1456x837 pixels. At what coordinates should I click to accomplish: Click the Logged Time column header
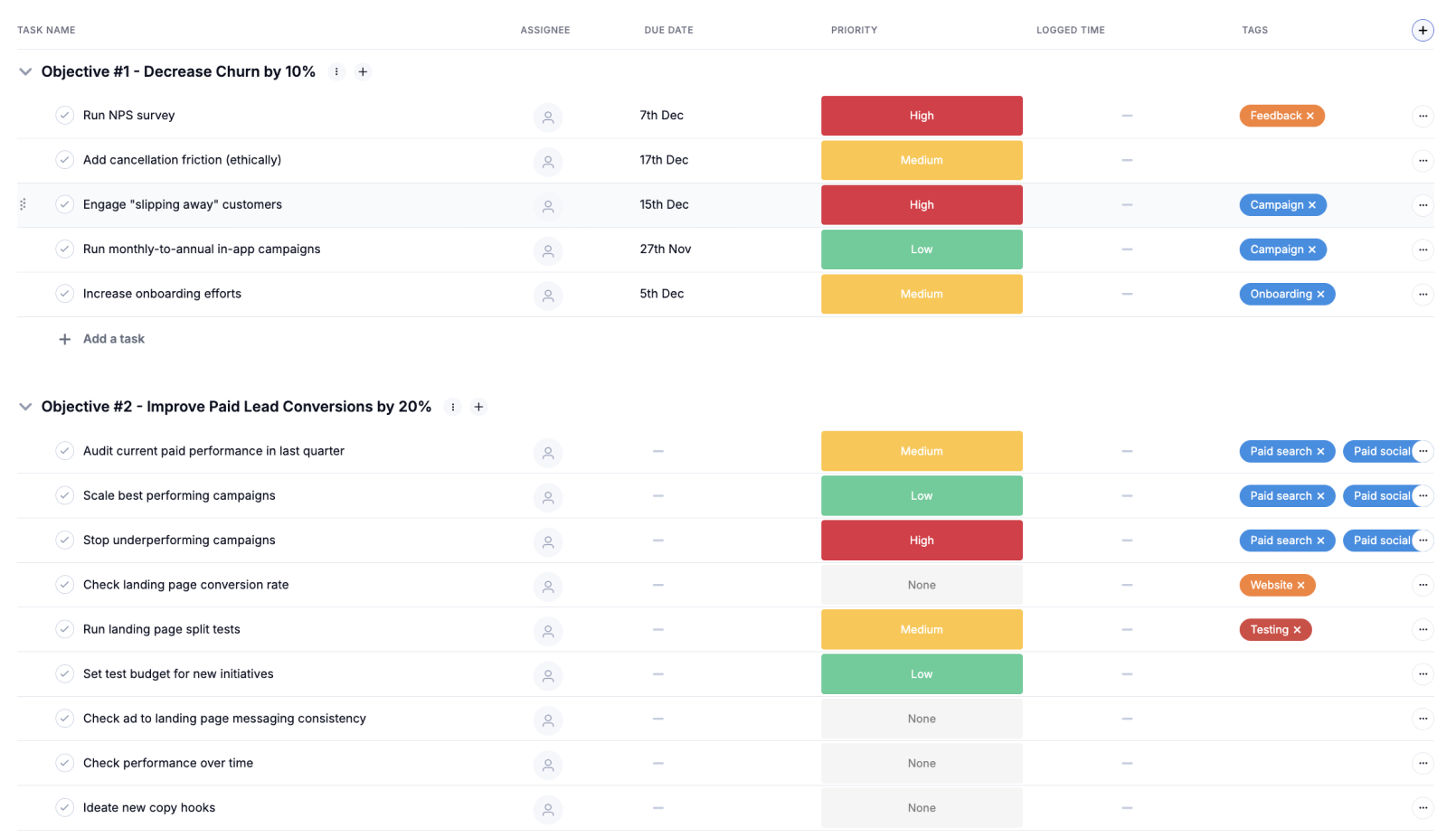1071,30
